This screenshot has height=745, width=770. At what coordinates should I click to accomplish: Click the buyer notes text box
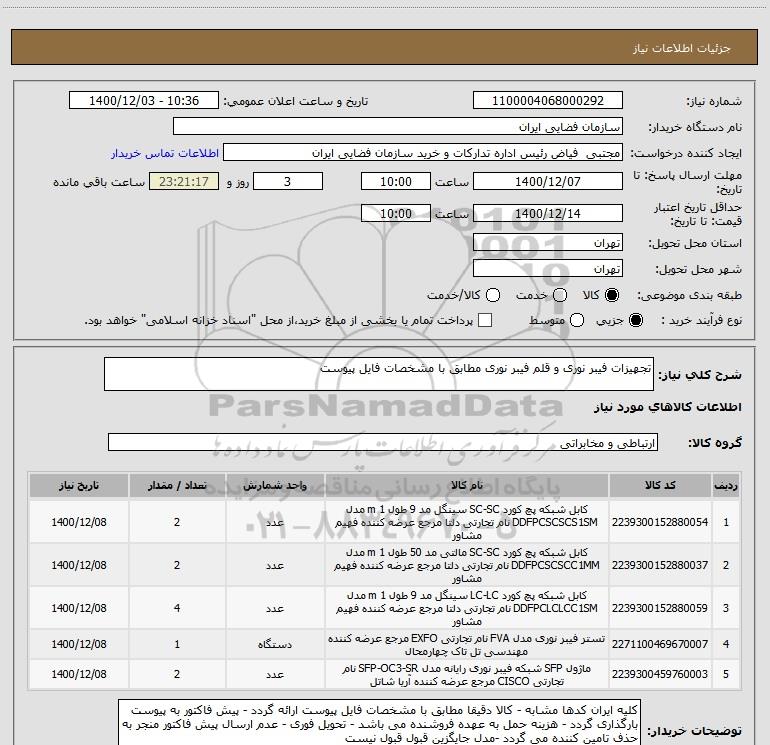(380, 724)
